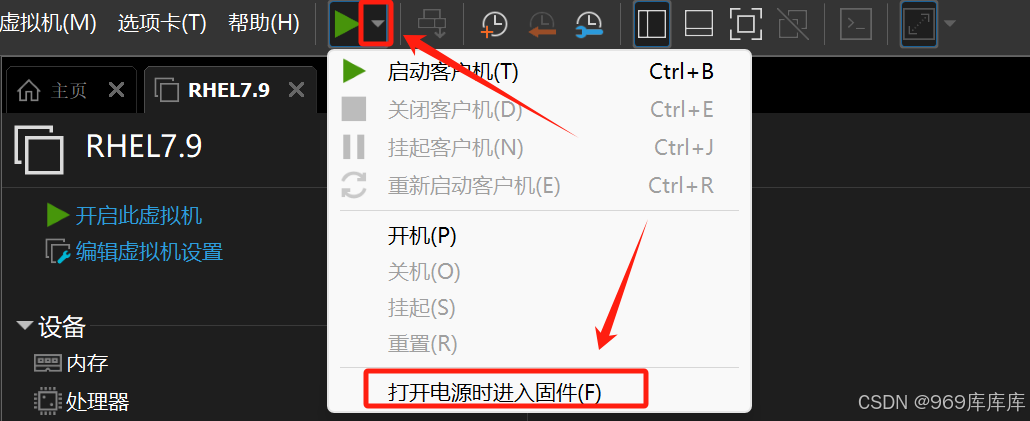Open the power options dropdown arrow

(377, 24)
